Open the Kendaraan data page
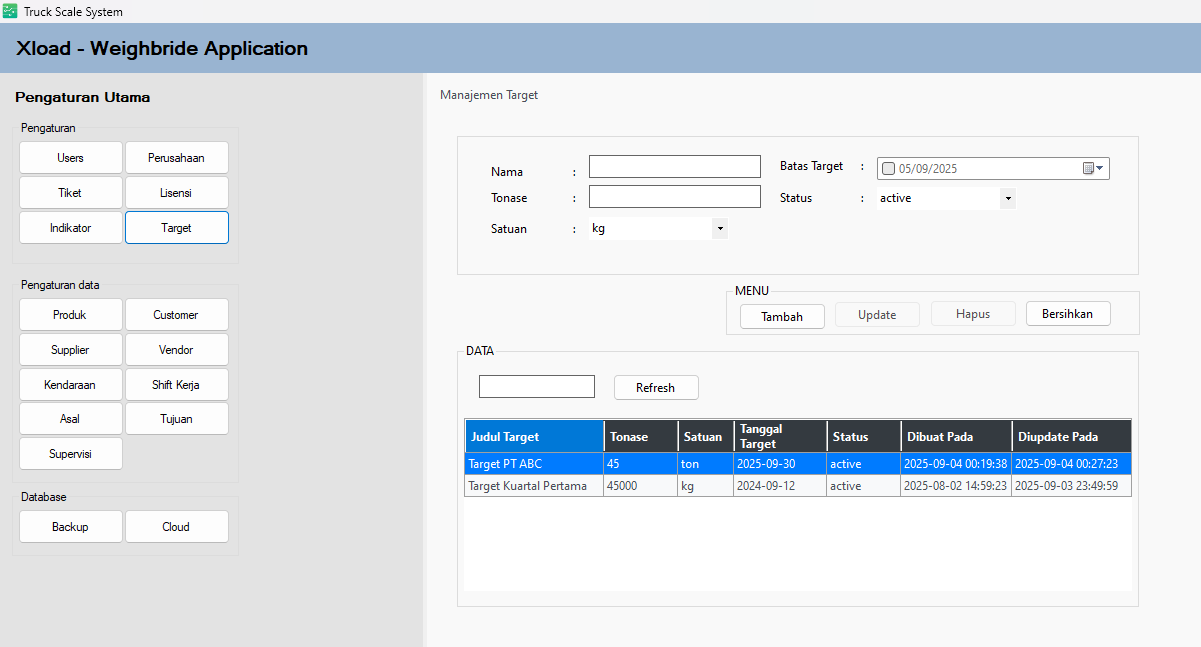 coord(70,385)
